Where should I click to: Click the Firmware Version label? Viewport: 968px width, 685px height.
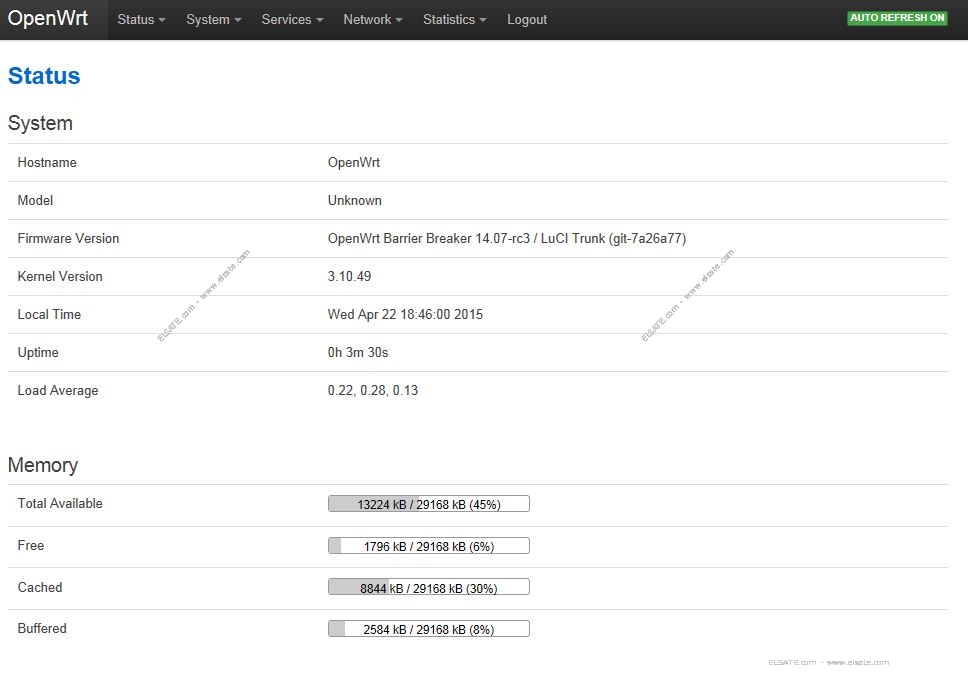click(69, 238)
